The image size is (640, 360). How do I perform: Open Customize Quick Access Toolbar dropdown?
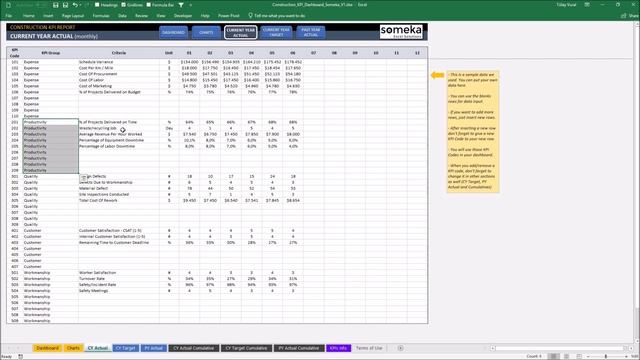(x=191, y=5)
